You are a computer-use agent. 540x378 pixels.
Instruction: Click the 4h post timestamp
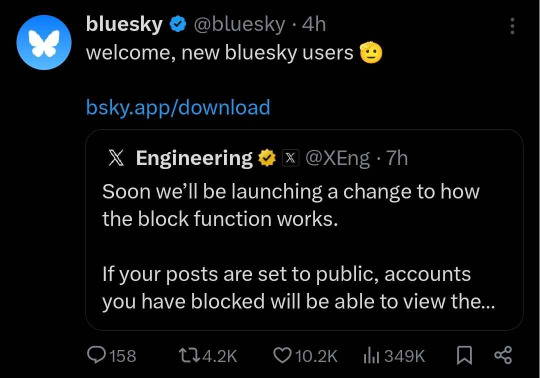[314, 24]
